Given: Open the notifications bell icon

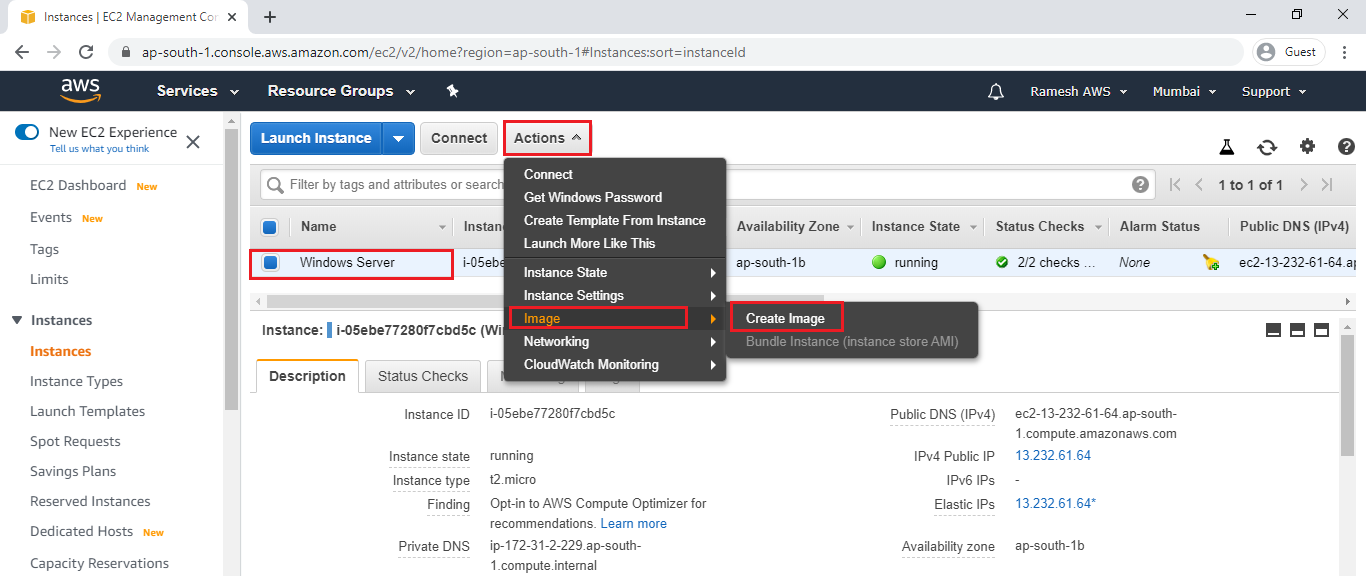Looking at the screenshot, I should (995, 91).
